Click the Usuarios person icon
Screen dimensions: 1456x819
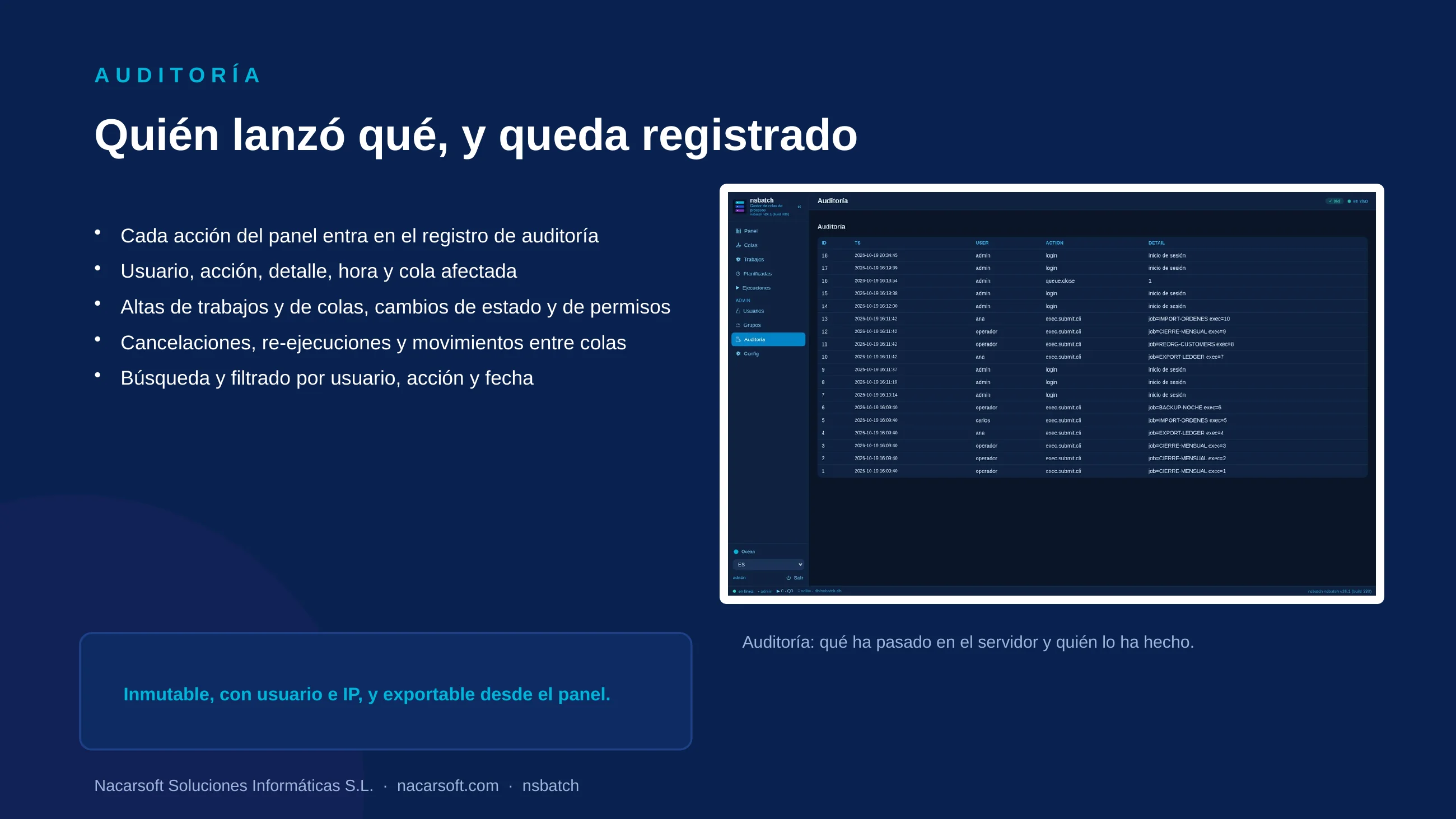tap(738, 311)
